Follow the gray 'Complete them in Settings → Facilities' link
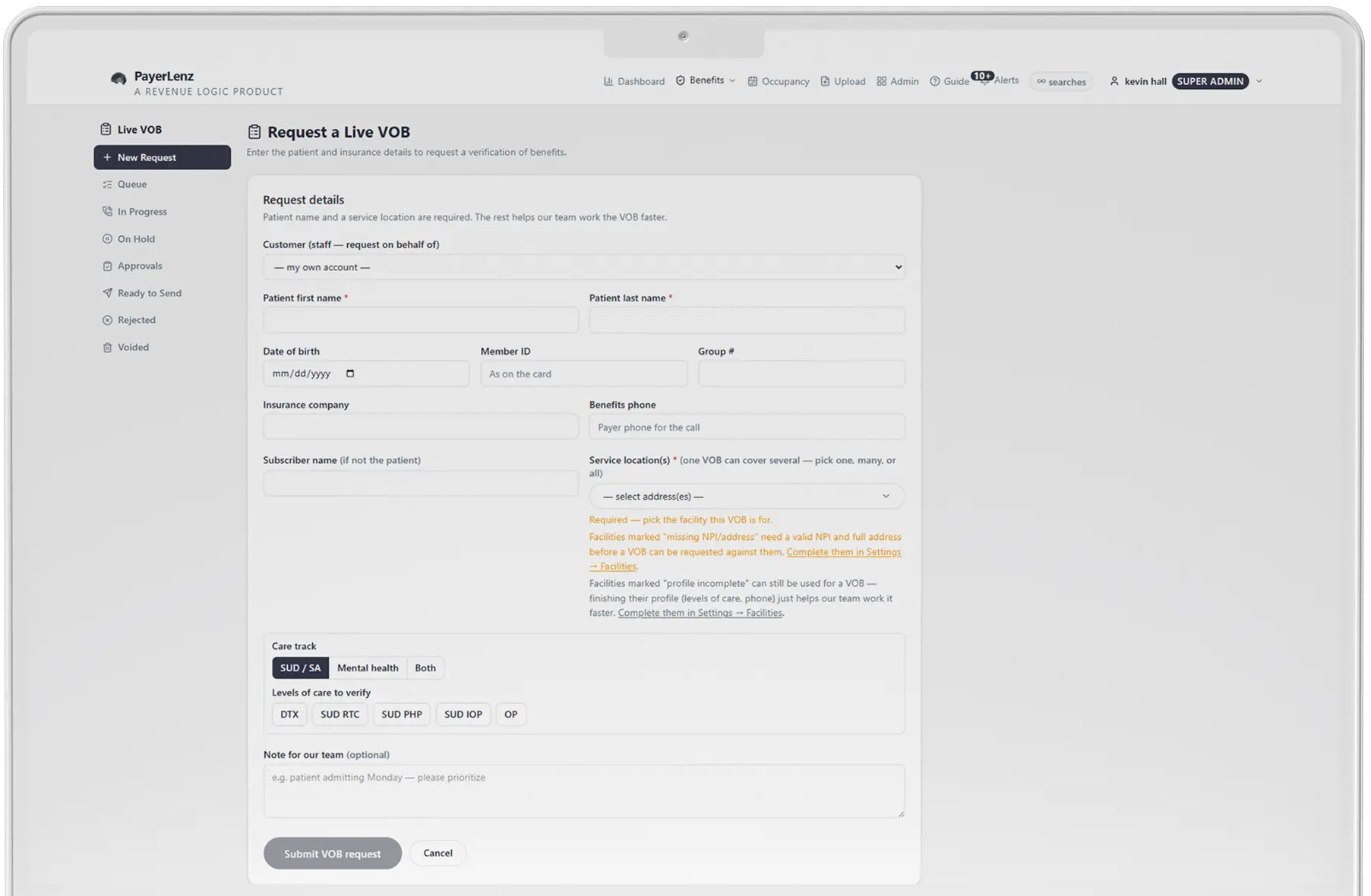Image resolution: width=1371 pixels, height=896 pixels. (x=700, y=613)
